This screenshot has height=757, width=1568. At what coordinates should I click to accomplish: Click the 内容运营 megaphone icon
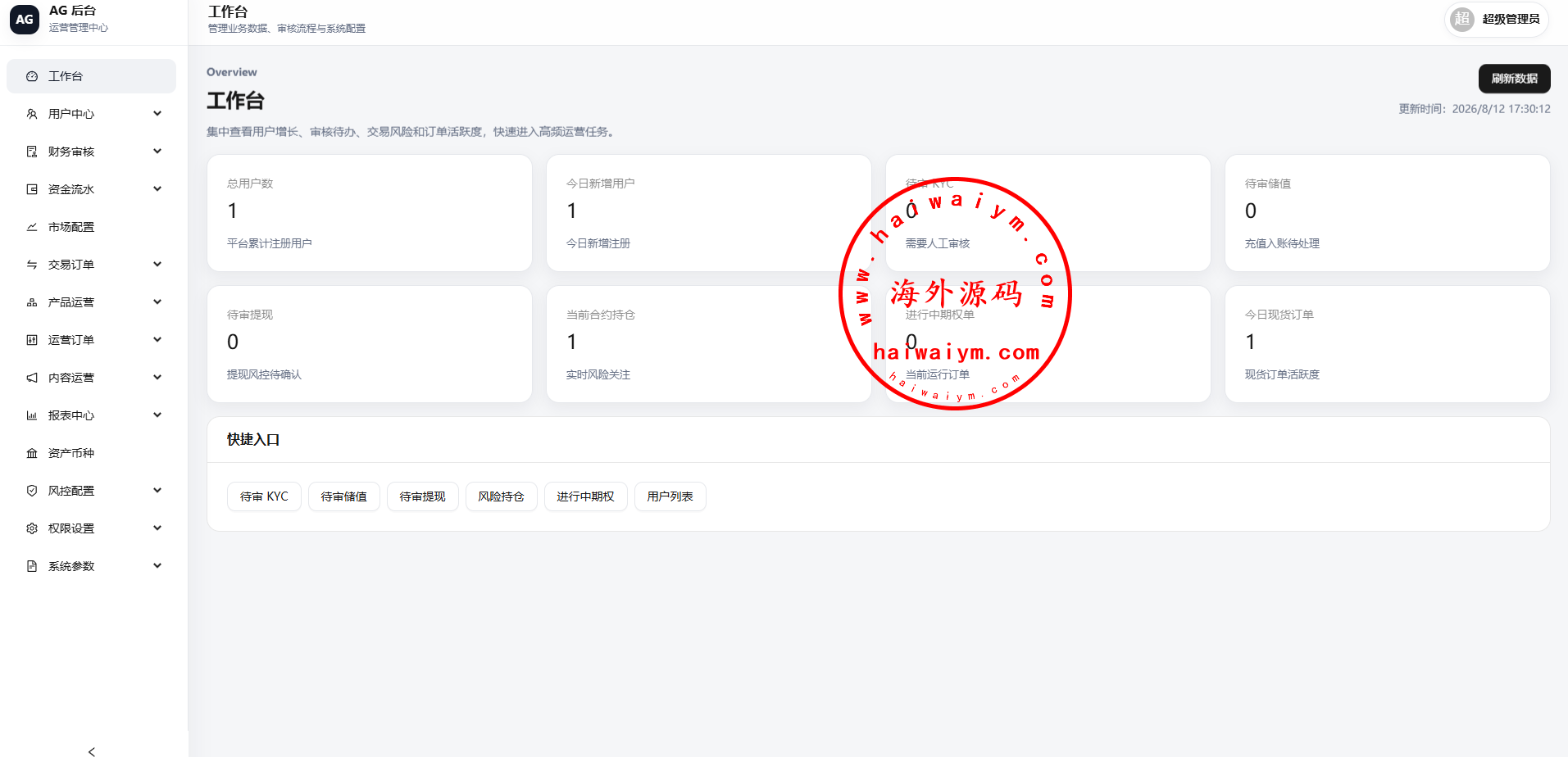click(x=32, y=378)
